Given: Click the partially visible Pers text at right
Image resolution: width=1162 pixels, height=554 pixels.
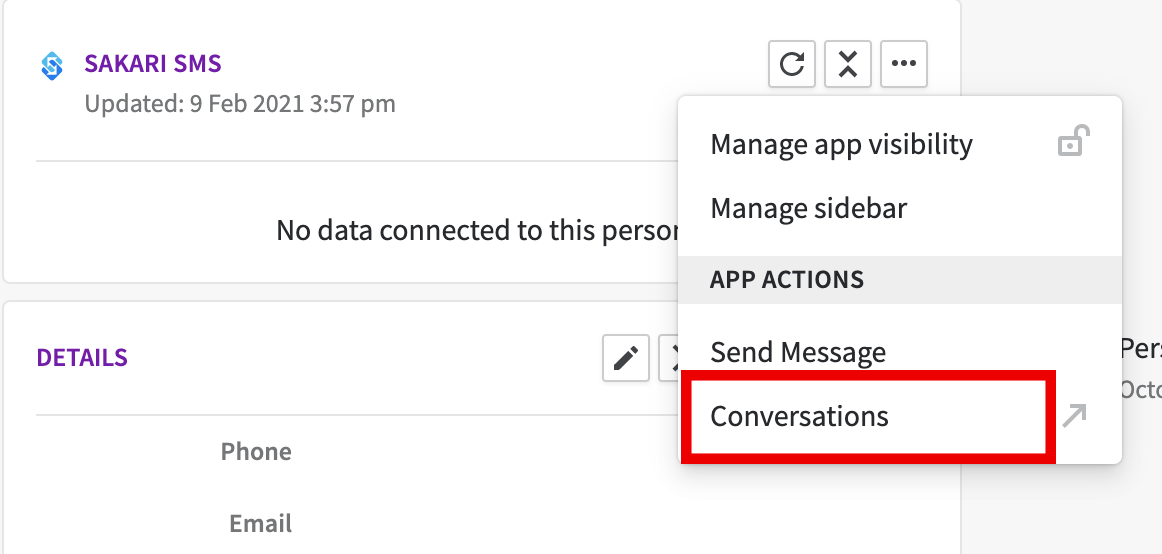Looking at the screenshot, I should coord(1140,347).
